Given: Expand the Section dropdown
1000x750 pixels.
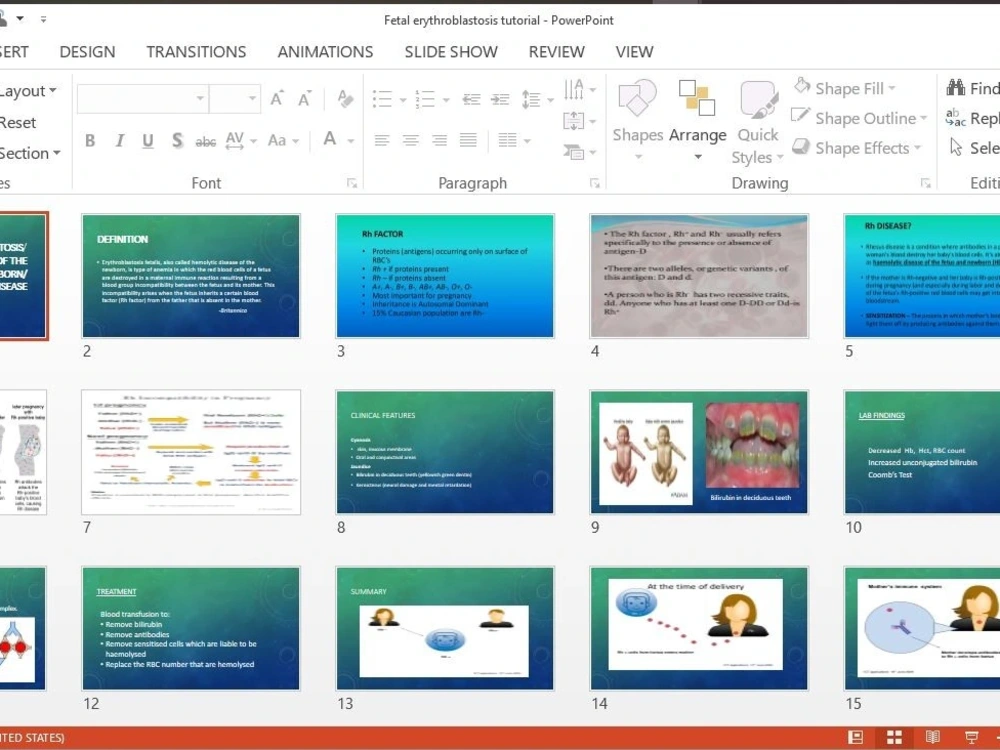Looking at the screenshot, I should (28, 153).
